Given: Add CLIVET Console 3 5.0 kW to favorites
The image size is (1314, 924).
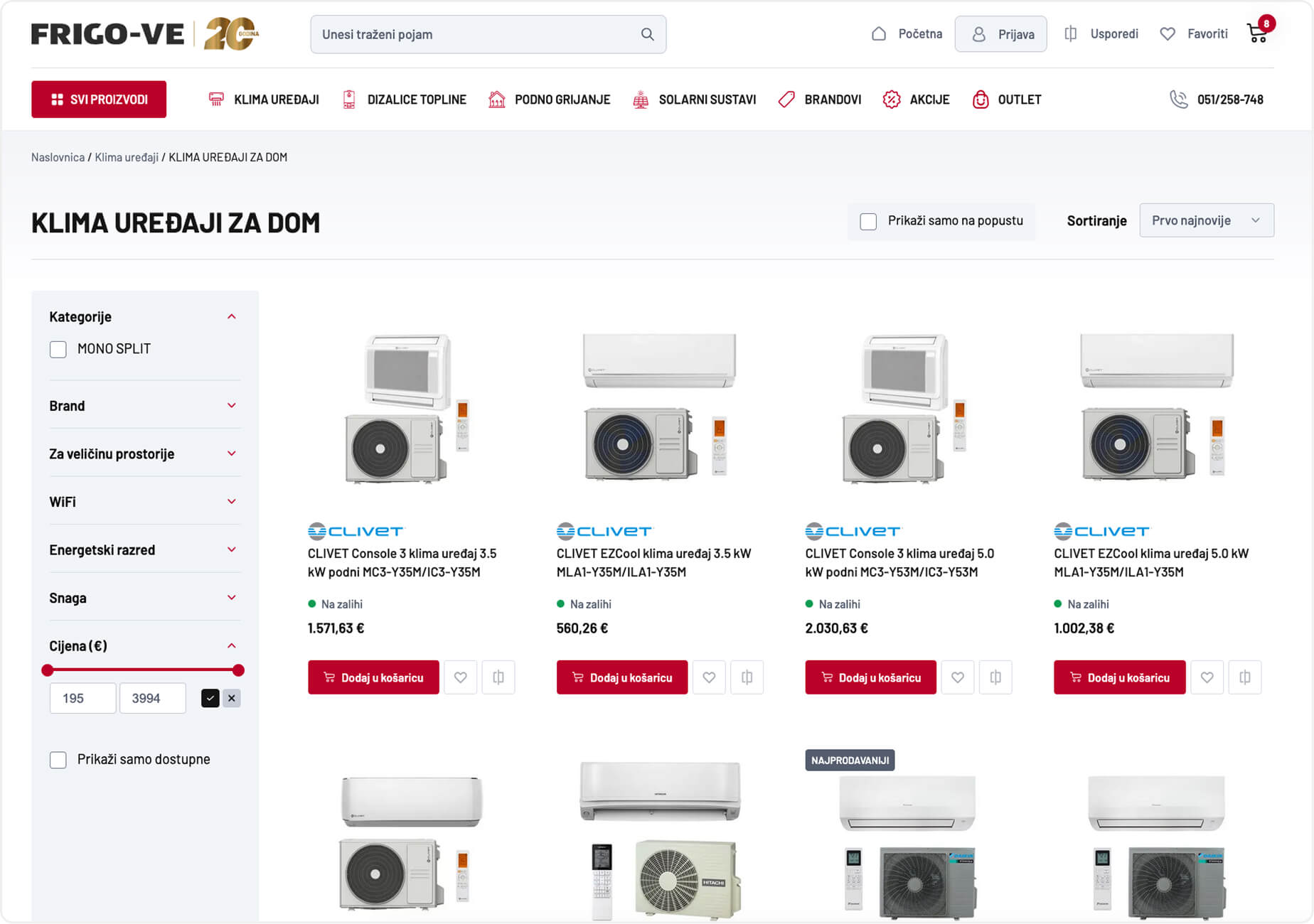Looking at the screenshot, I should coord(958,677).
